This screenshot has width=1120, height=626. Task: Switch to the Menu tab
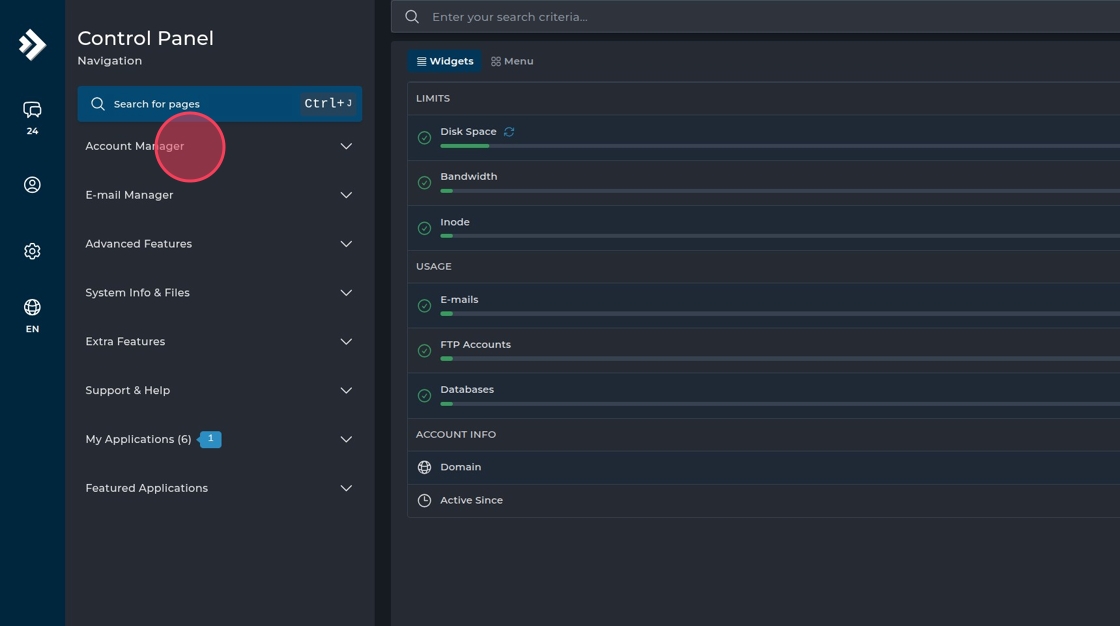coord(512,61)
